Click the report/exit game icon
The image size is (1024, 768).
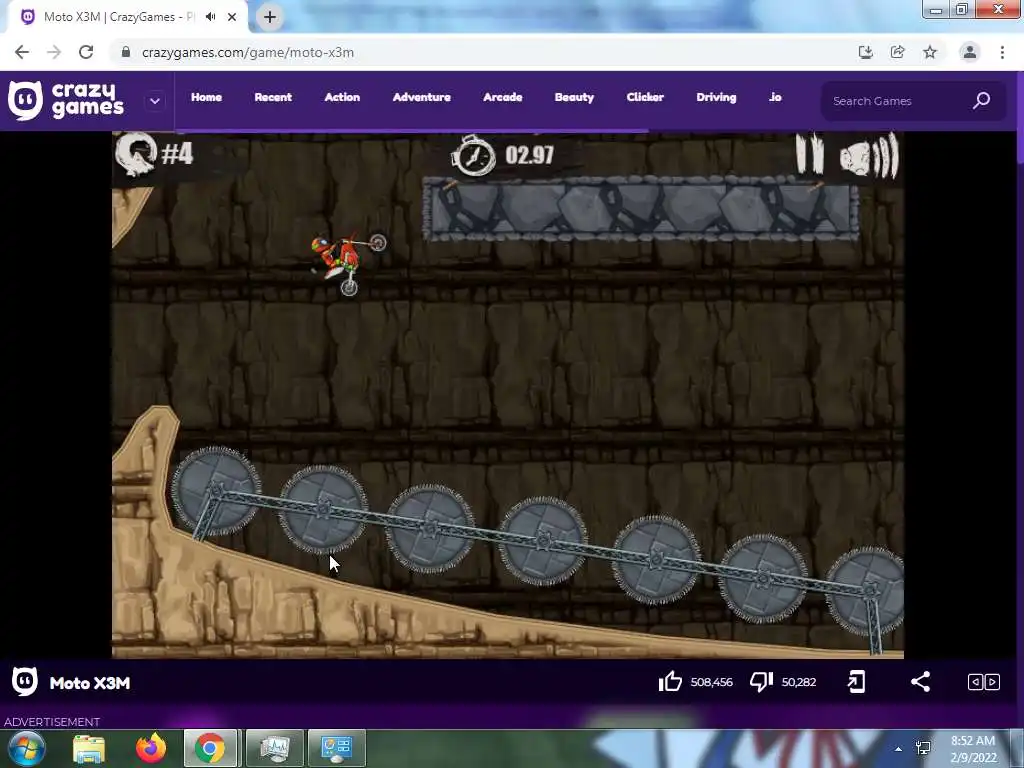point(856,682)
